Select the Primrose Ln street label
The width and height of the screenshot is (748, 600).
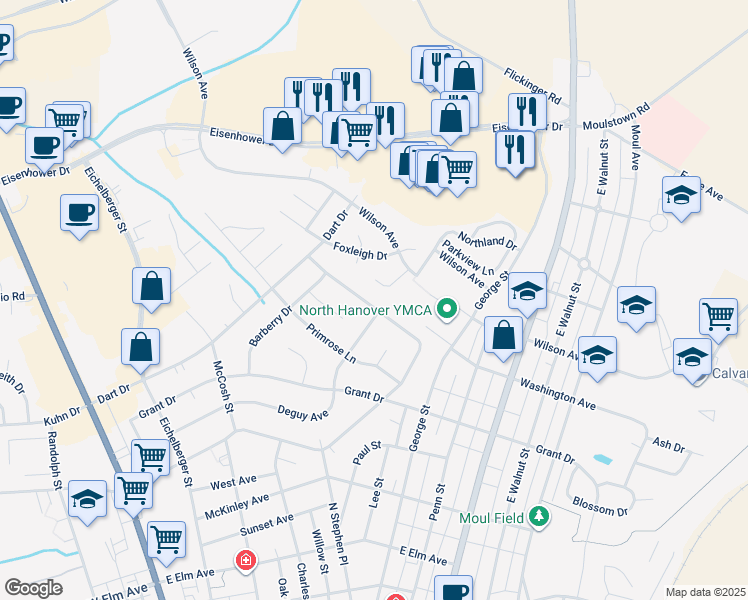(331, 343)
